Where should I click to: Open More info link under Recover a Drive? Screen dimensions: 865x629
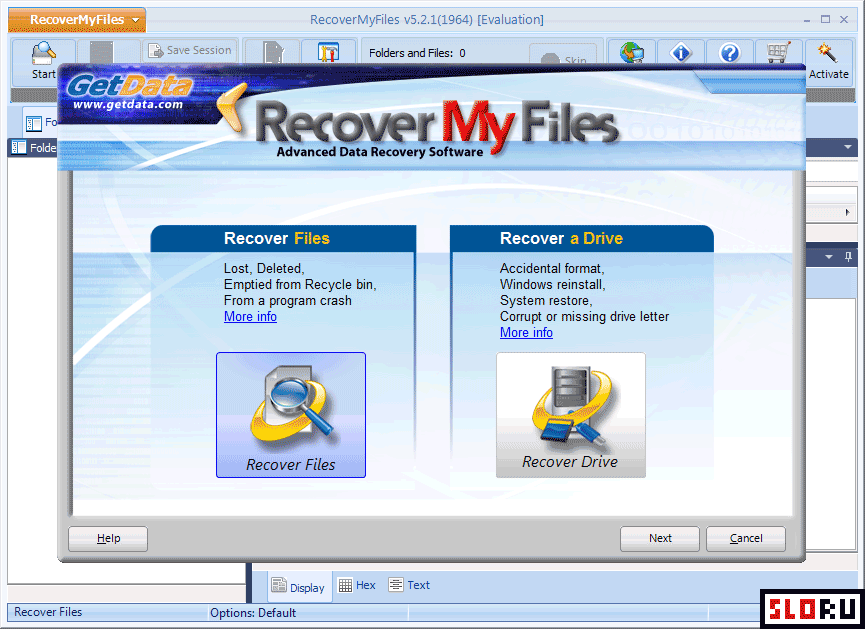point(526,333)
